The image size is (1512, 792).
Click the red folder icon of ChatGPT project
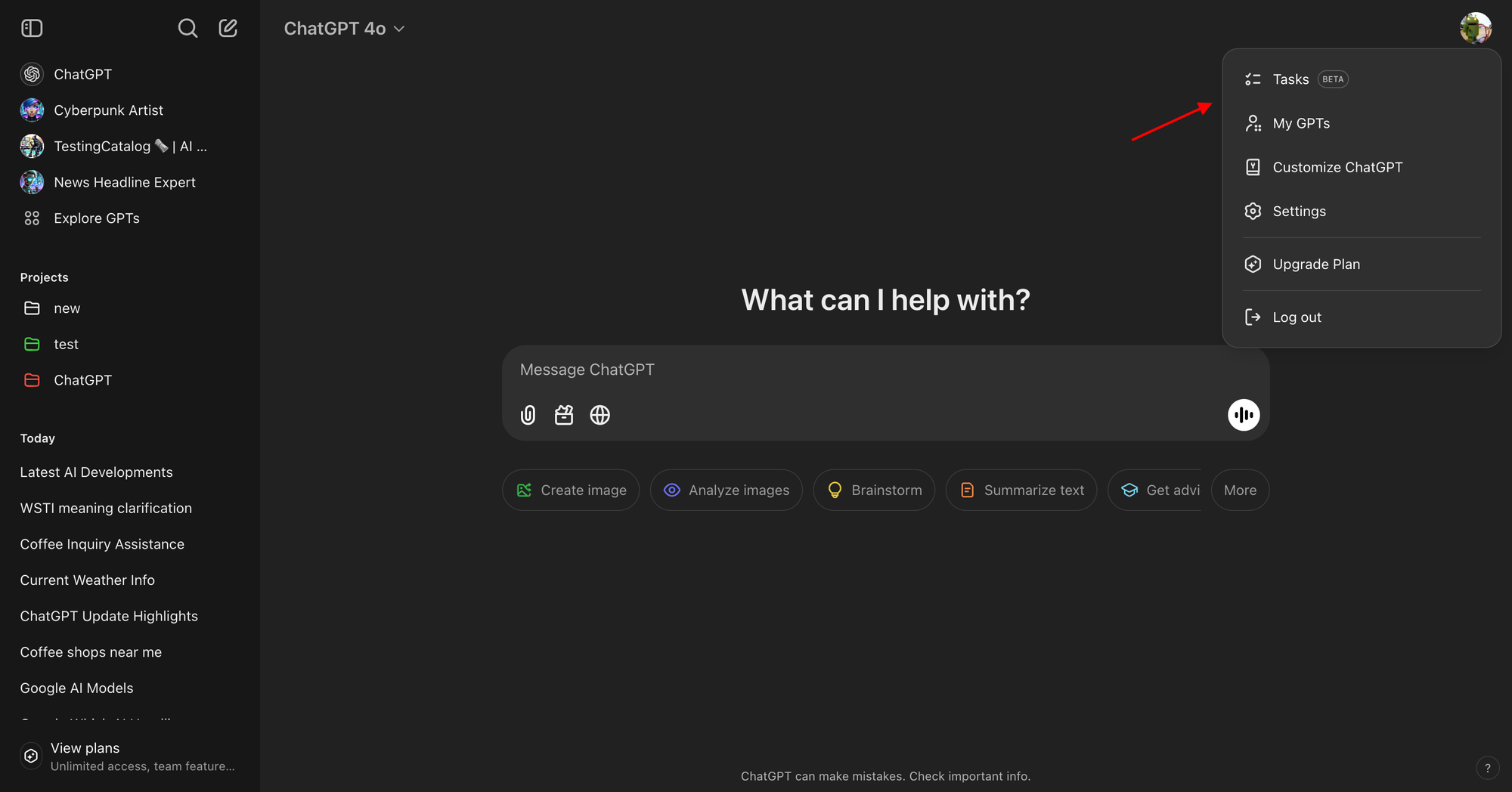pyautogui.click(x=32, y=380)
